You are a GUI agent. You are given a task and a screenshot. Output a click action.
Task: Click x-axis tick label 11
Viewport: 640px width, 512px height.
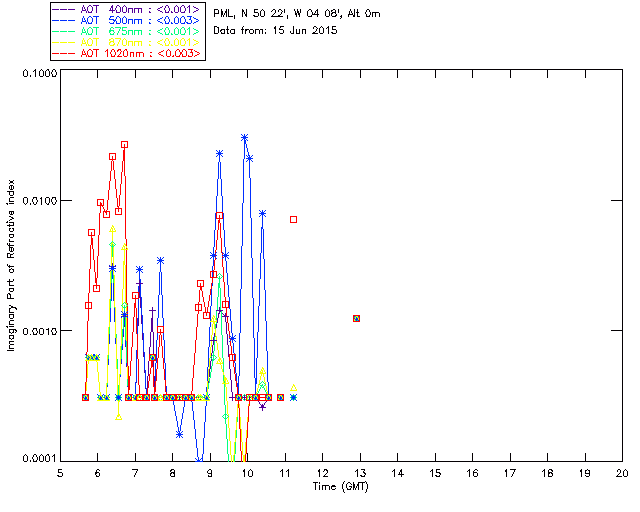point(285,473)
